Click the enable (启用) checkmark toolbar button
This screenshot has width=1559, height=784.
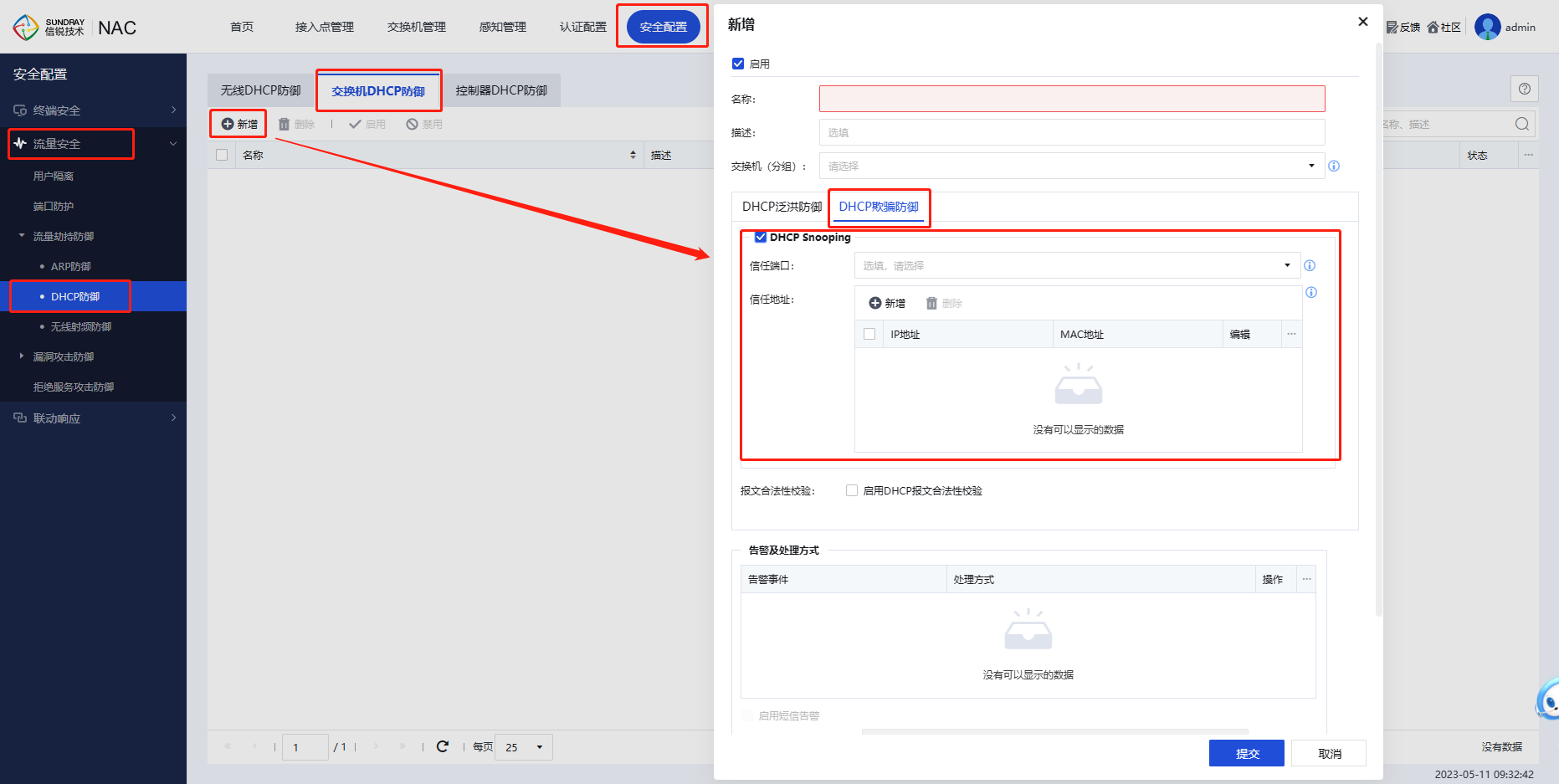367,124
